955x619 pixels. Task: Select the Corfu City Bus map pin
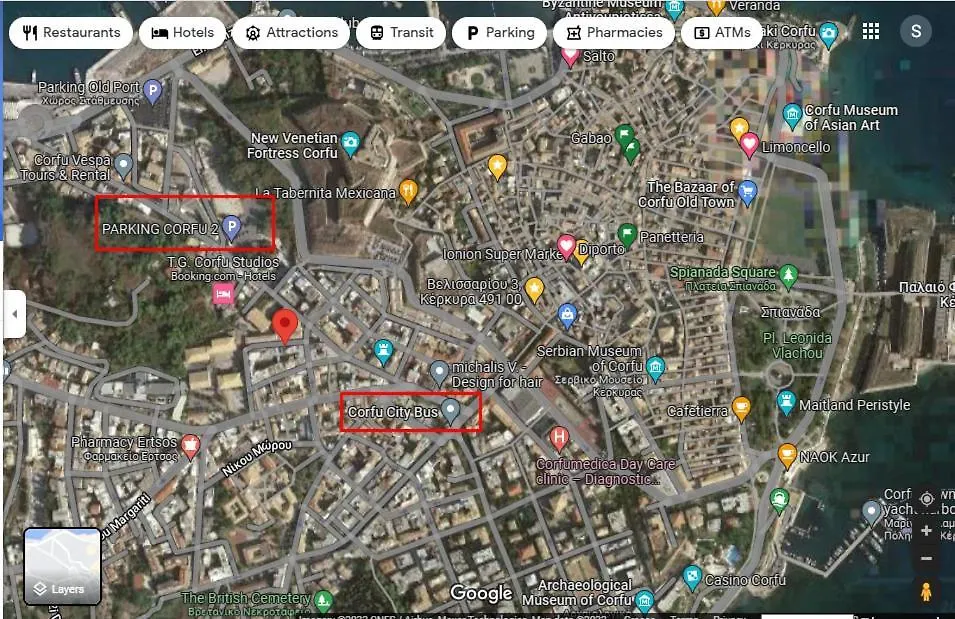click(451, 412)
